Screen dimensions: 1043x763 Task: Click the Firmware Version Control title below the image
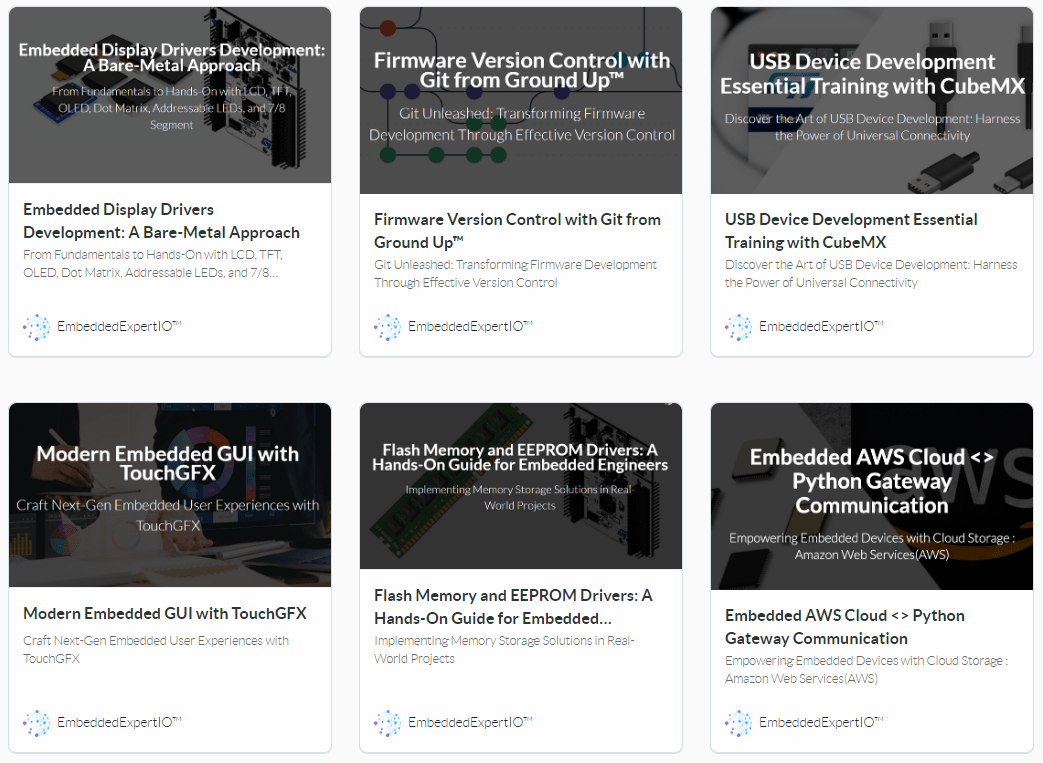click(x=517, y=231)
